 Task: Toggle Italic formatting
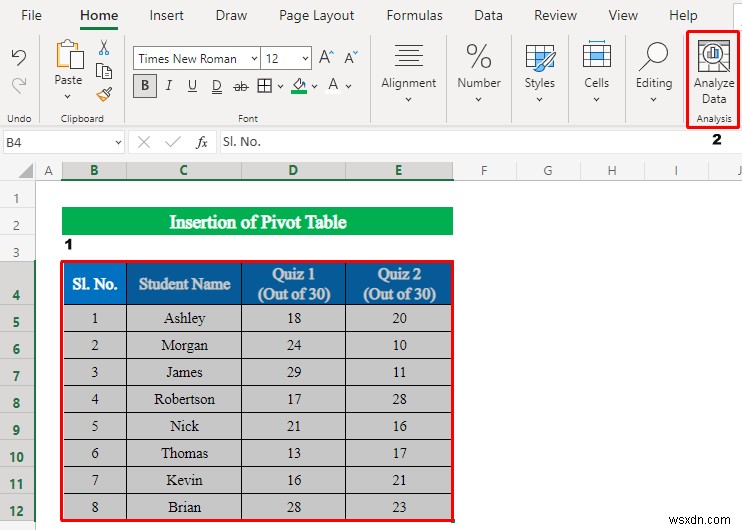coord(169,86)
